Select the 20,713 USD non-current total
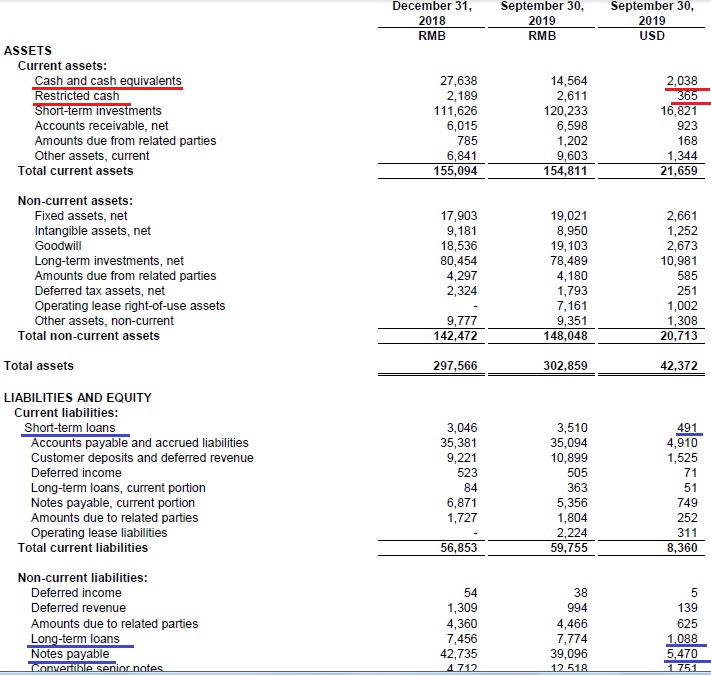This screenshot has height=675, width=711. point(679,336)
